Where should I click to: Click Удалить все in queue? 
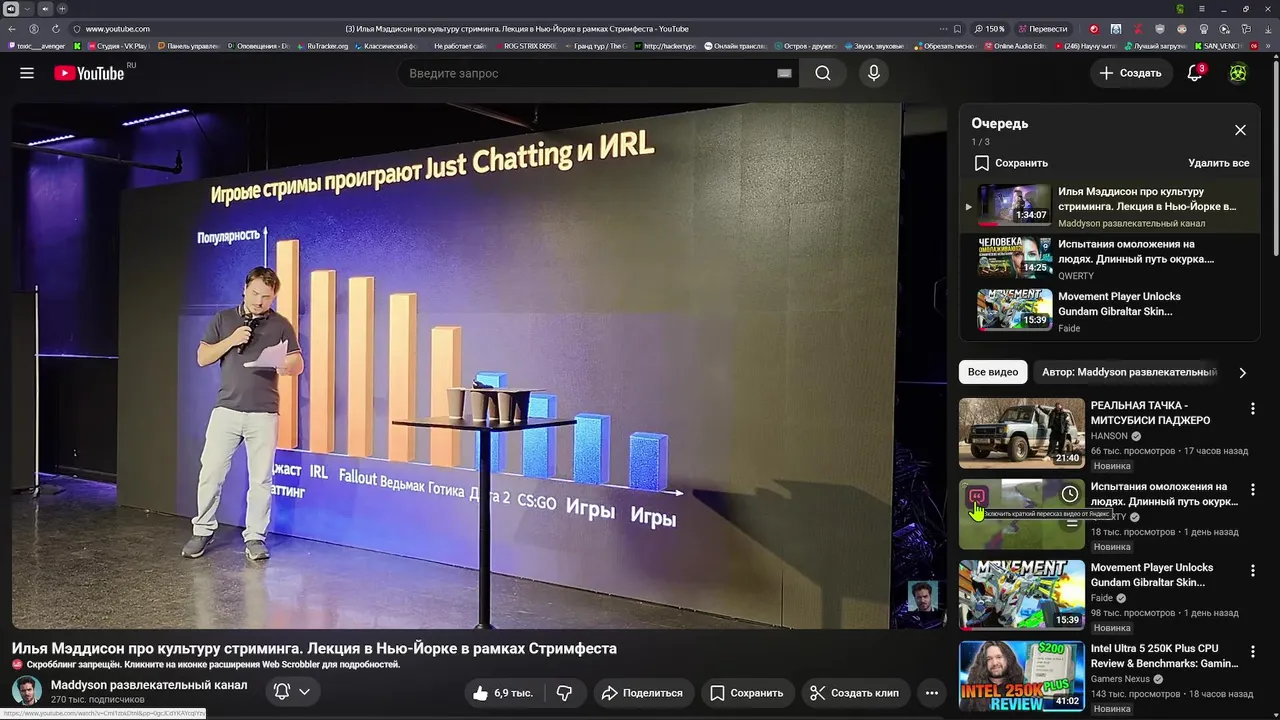pyautogui.click(x=1218, y=163)
